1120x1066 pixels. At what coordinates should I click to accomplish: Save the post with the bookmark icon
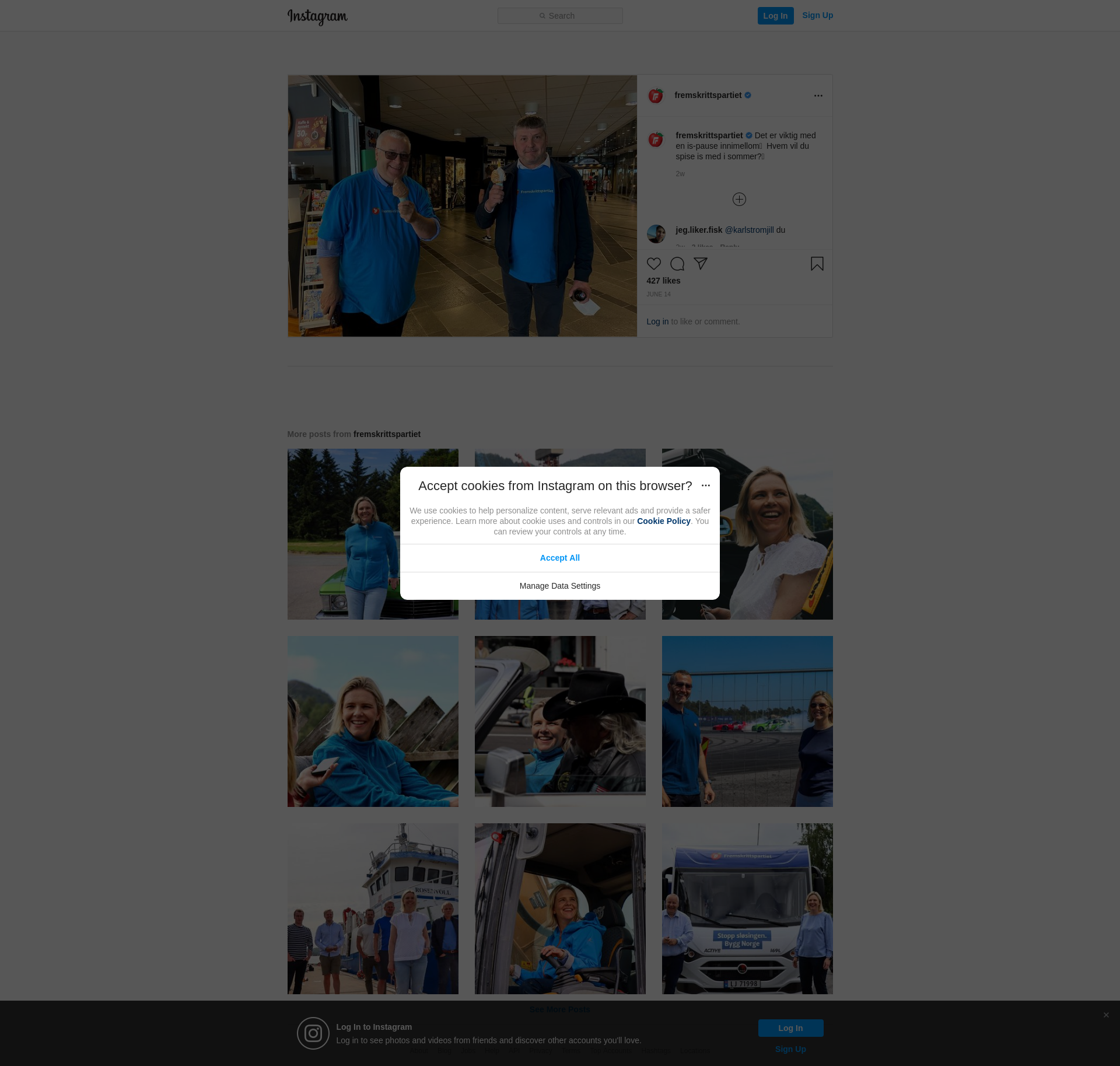tap(817, 264)
